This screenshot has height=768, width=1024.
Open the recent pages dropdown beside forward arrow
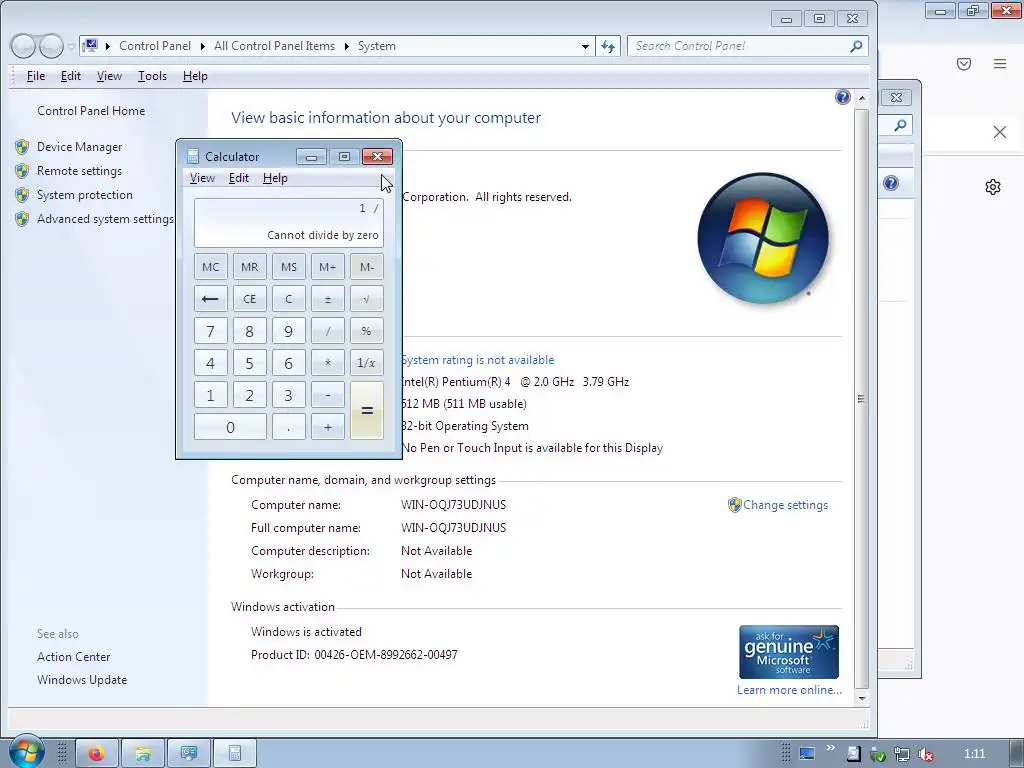[71, 46]
